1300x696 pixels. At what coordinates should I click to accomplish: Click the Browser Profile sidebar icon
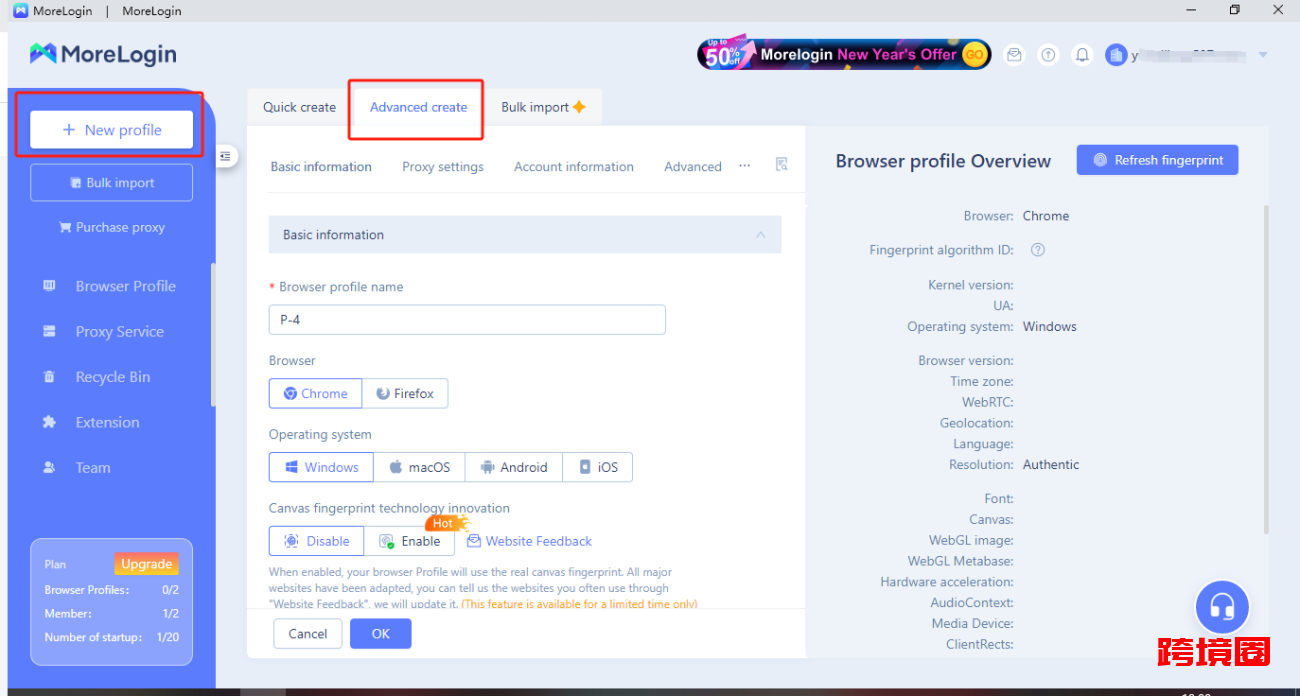49,286
